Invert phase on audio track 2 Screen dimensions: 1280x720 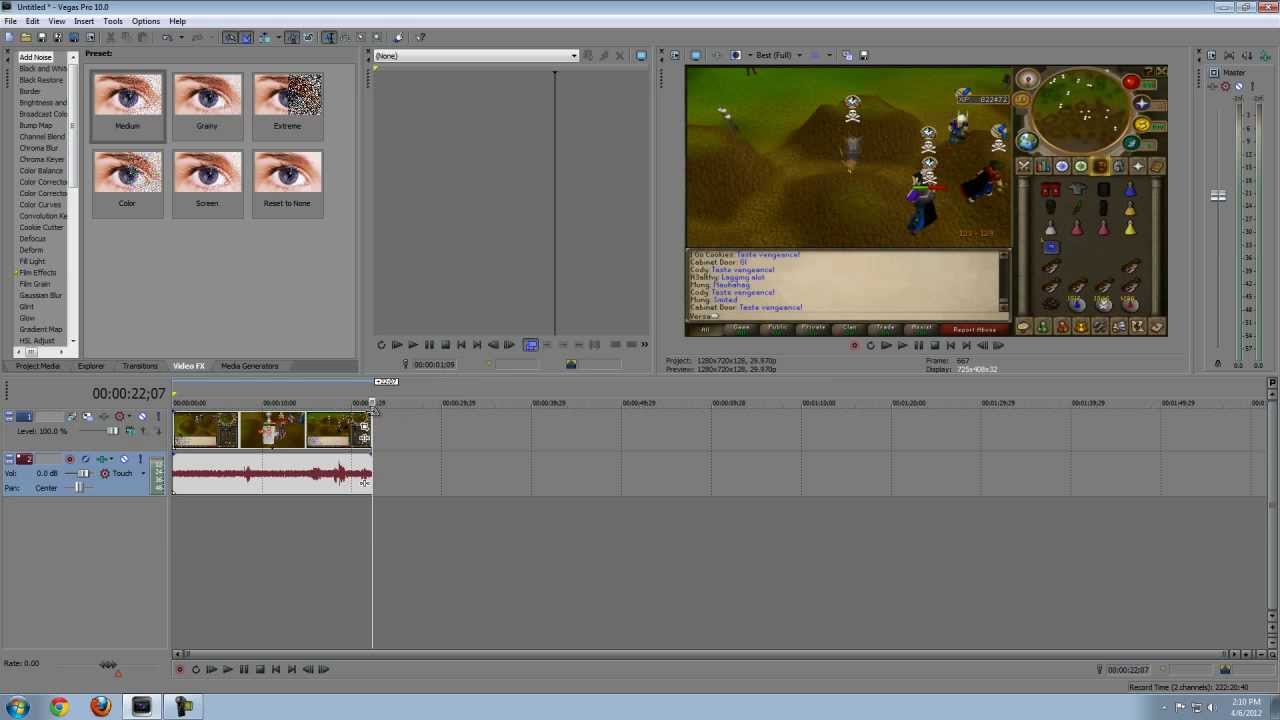tap(87, 459)
